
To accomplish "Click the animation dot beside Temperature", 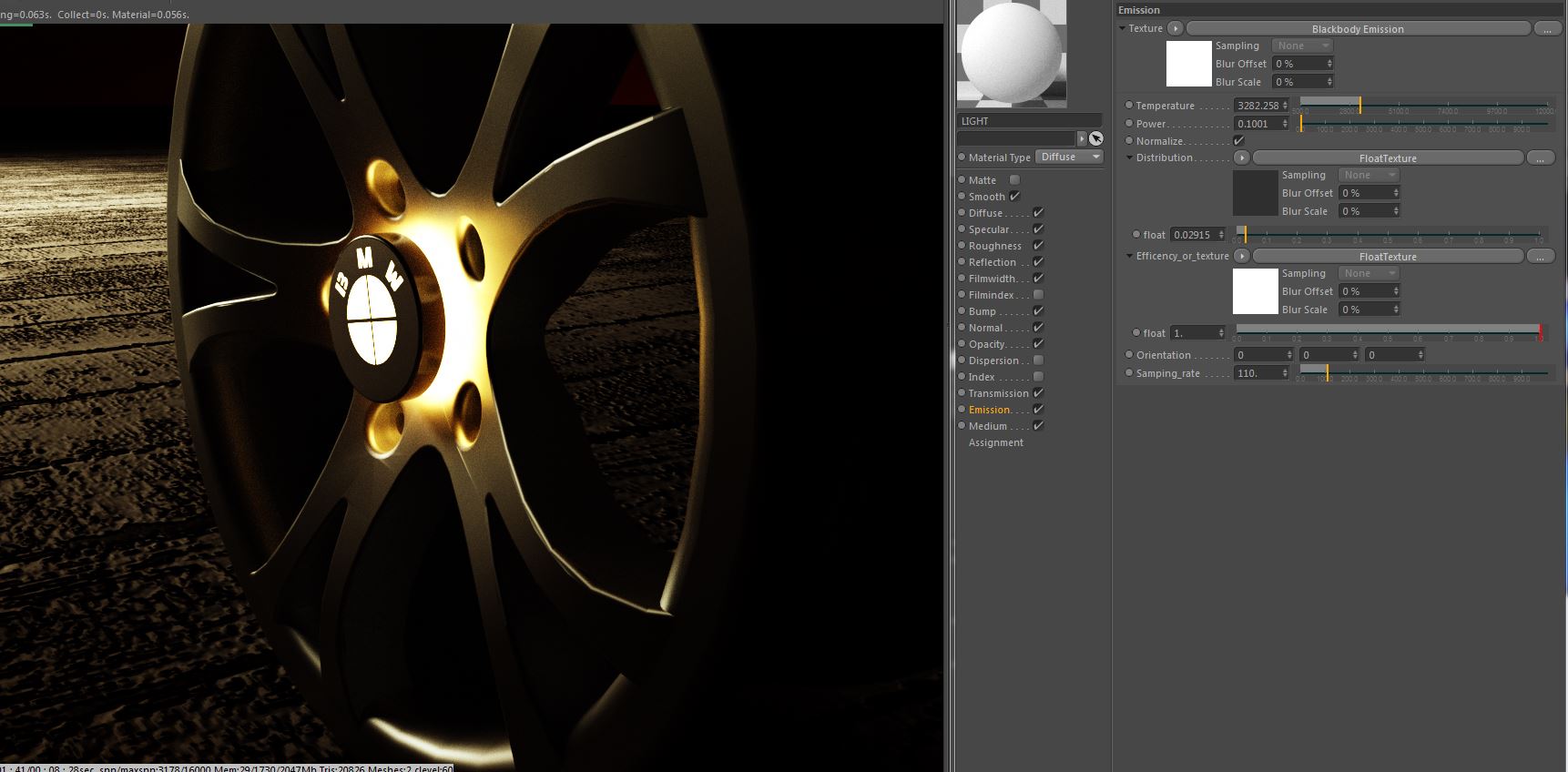I will 1129,106.
